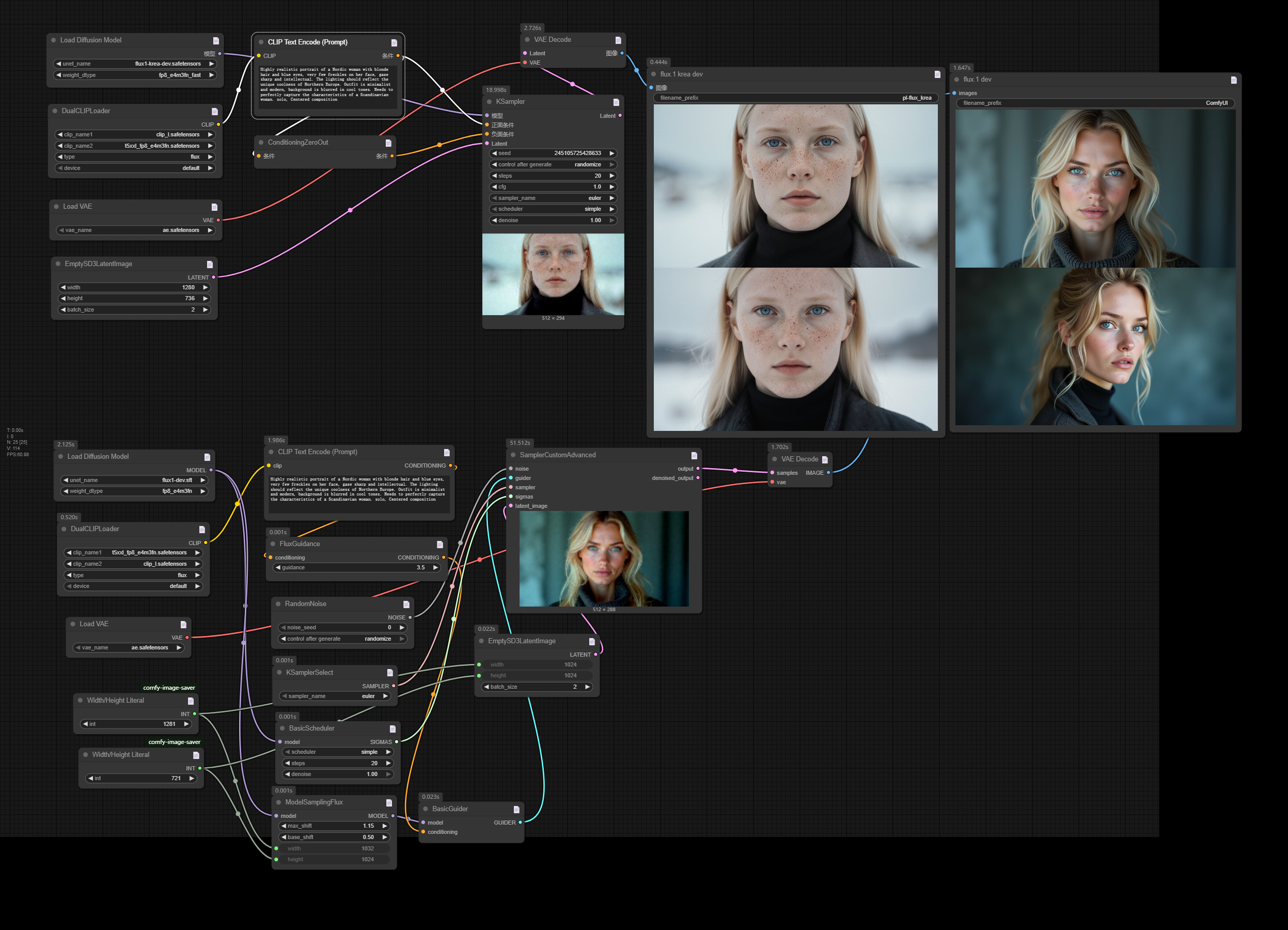Collapse the Load VAE node with its header circle
Image resolution: width=1288 pixels, height=930 pixels.
56,206
